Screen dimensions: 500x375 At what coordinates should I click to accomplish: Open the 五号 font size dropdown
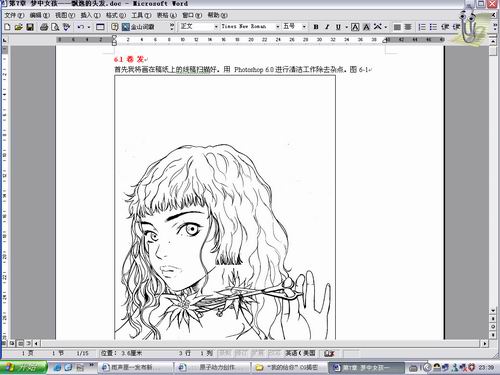click(304, 27)
